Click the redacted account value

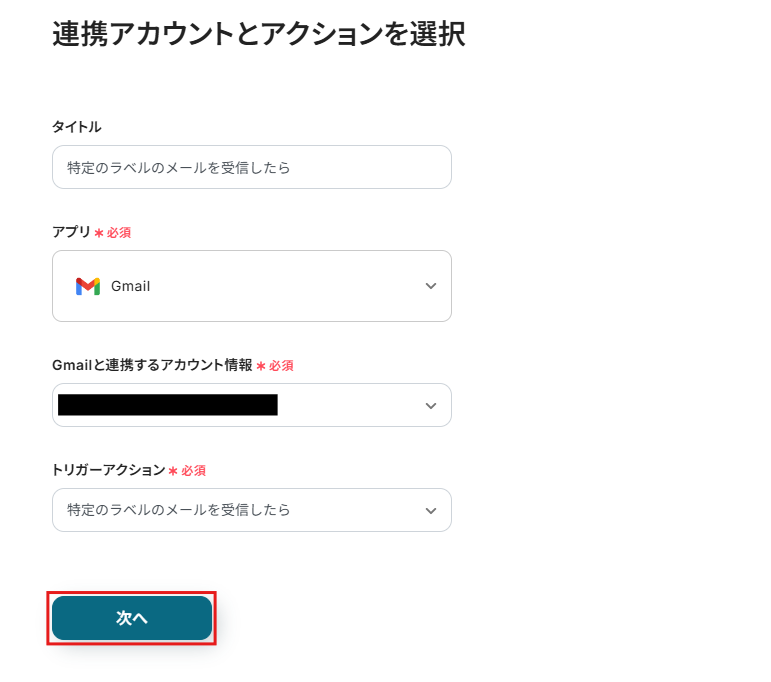tap(167, 405)
